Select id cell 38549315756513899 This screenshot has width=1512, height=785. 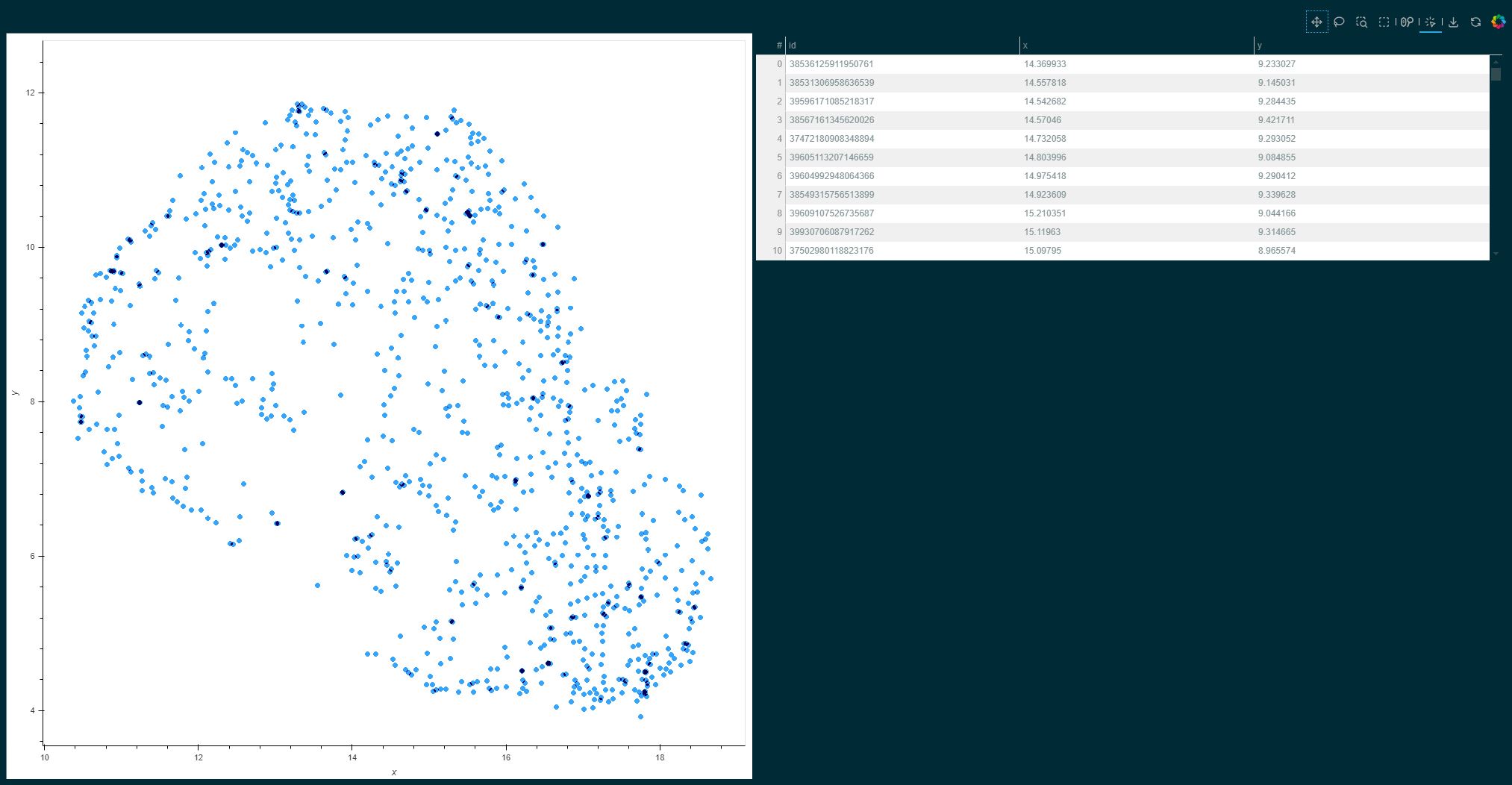click(902, 195)
